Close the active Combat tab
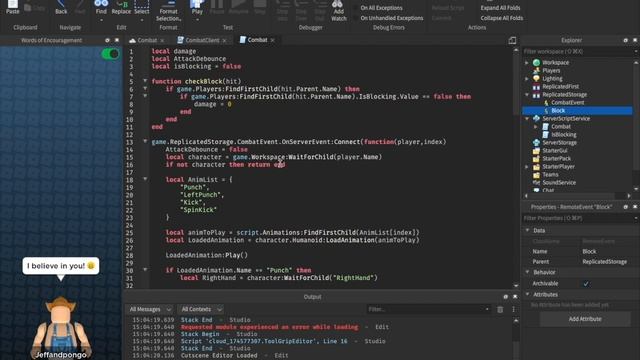Screen dimensions: 640x360 click(272, 40)
